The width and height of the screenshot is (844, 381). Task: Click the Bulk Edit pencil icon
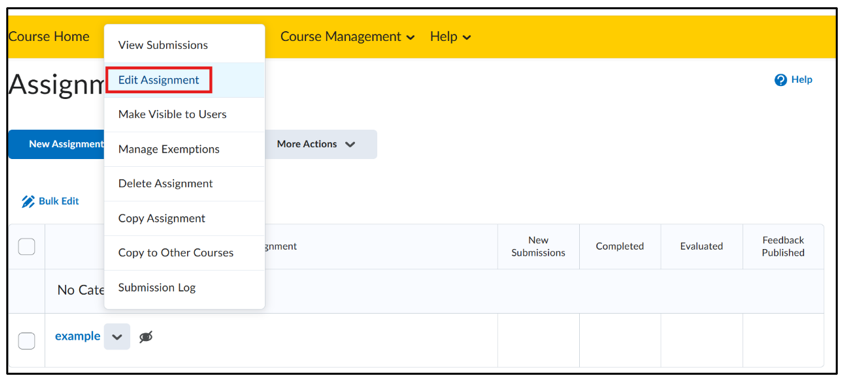point(27,202)
